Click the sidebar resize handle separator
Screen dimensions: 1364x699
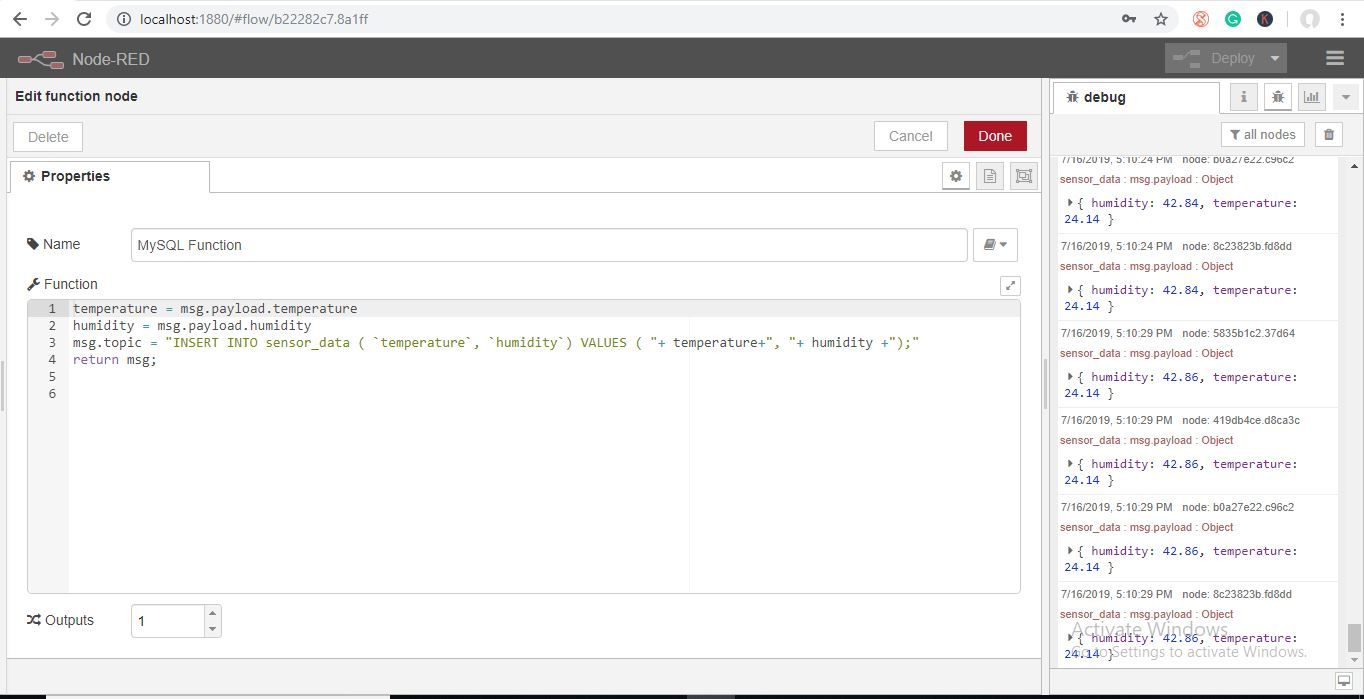1045,385
